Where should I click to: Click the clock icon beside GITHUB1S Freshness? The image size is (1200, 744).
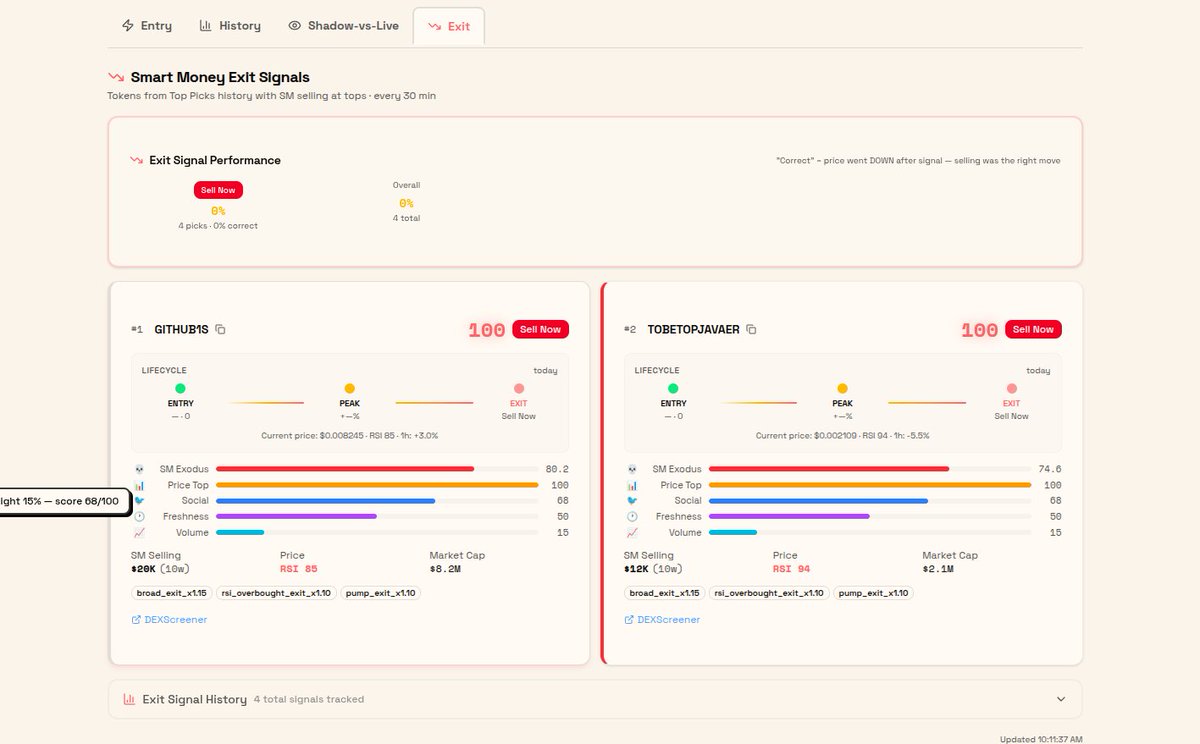pos(139,517)
